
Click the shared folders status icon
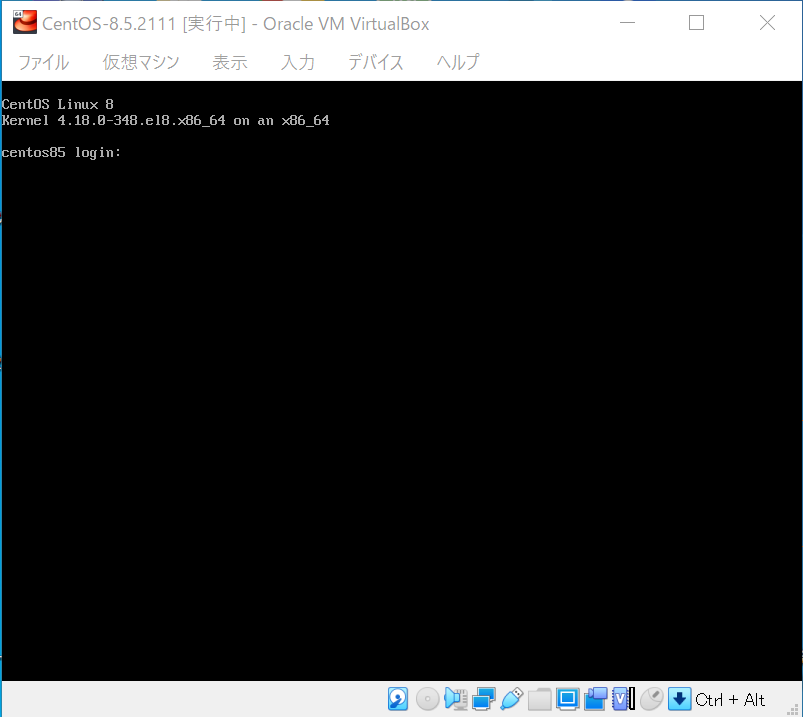coord(539,699)
